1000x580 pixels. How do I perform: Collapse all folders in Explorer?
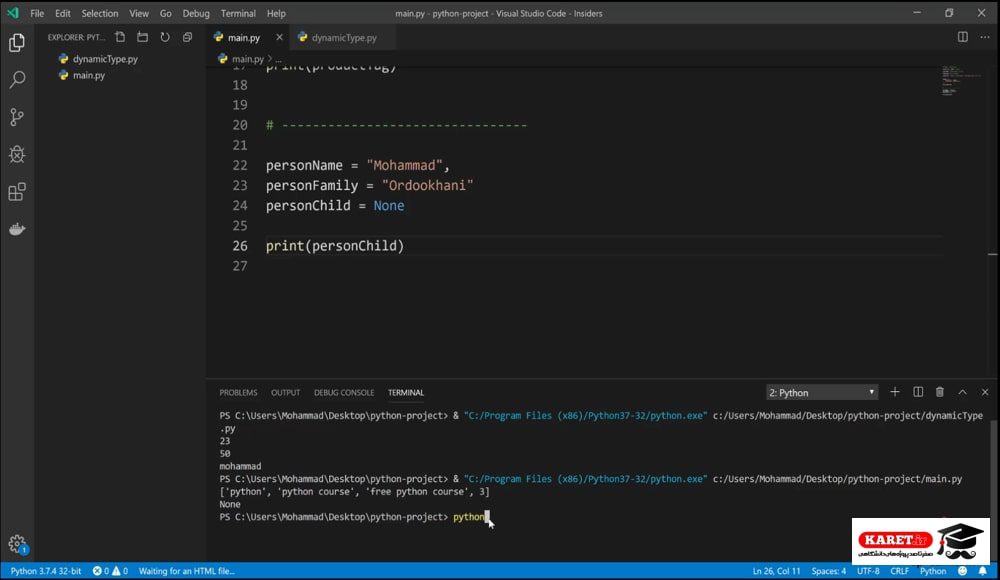[x=188, y=37]
